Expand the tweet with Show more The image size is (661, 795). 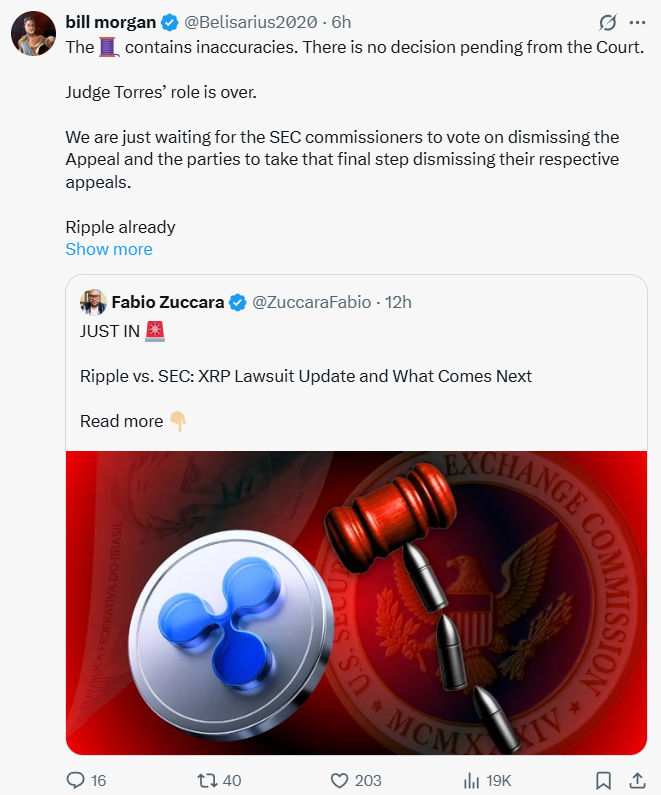click(x=109, y=249)
